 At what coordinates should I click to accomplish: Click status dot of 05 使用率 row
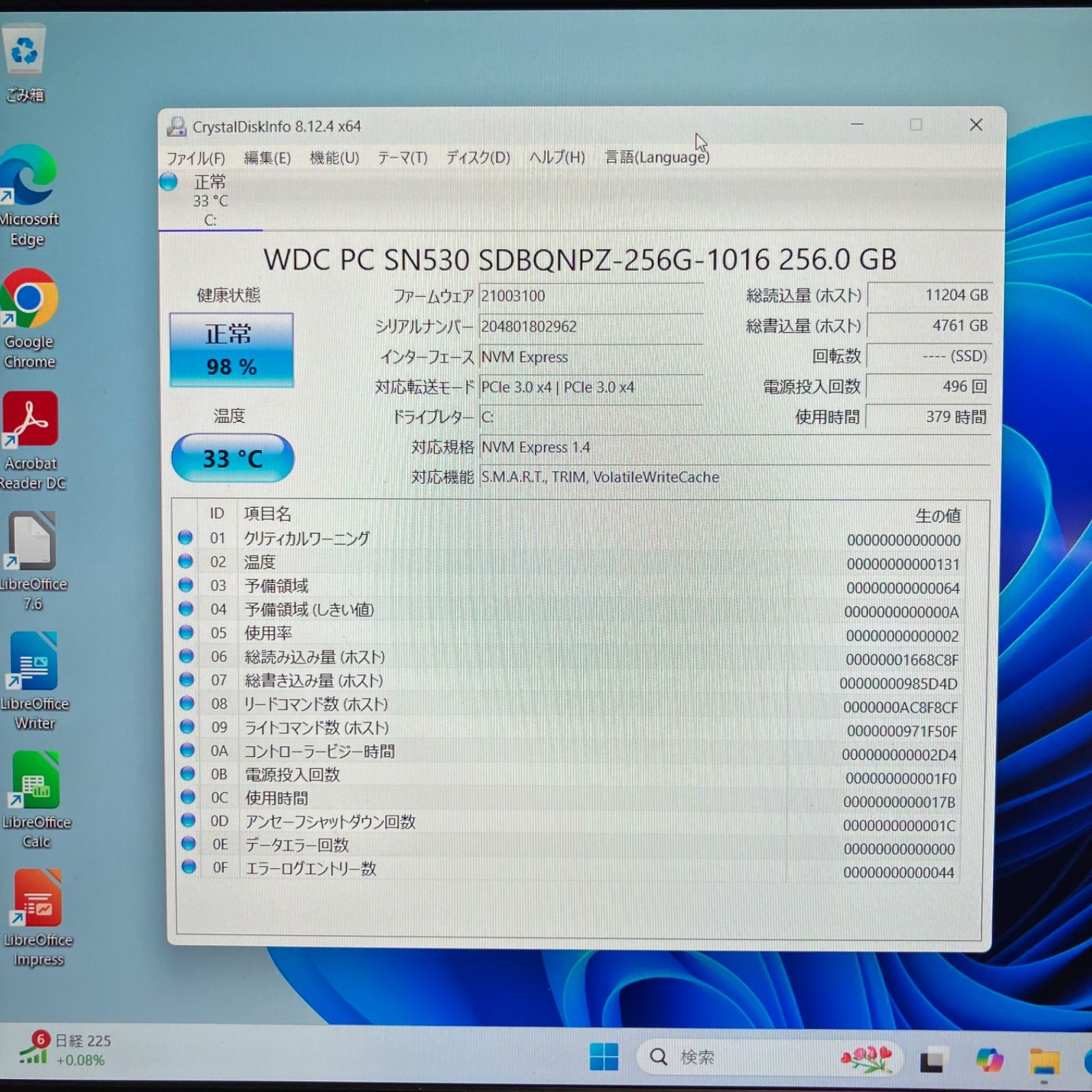pos(186,632)
